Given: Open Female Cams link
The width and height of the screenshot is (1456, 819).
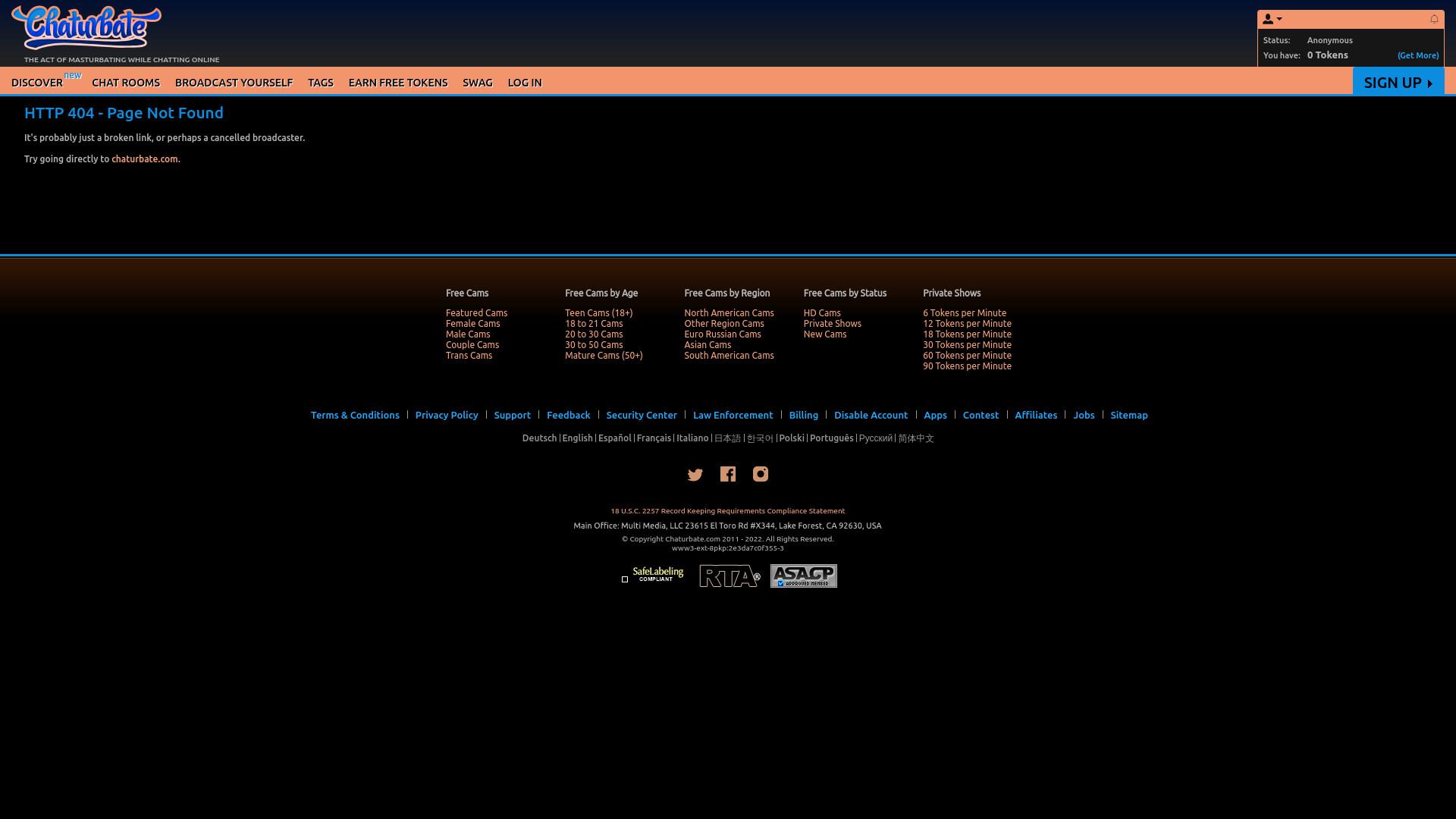Looking at the screenshot, I should pyautogui.click(x=472, y=324).
